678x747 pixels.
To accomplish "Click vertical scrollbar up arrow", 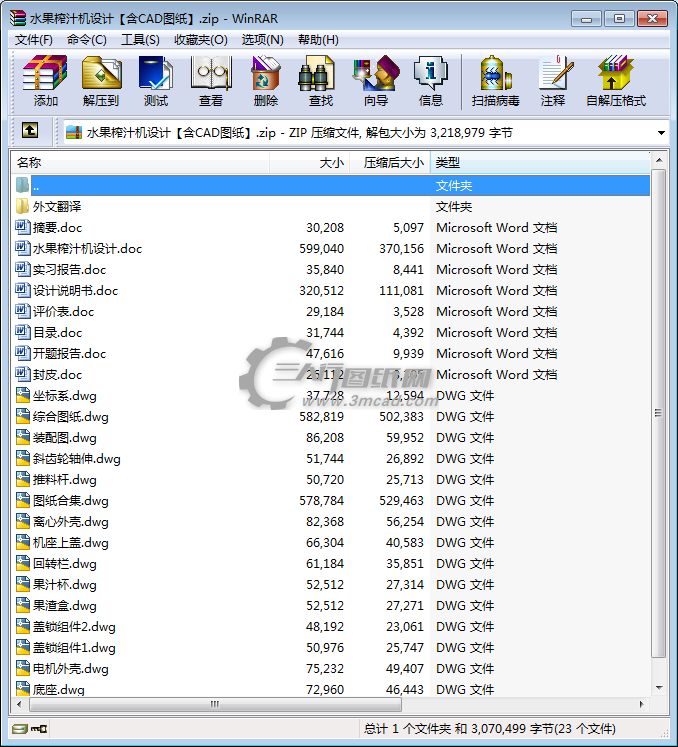I will [x=659, y=161].
